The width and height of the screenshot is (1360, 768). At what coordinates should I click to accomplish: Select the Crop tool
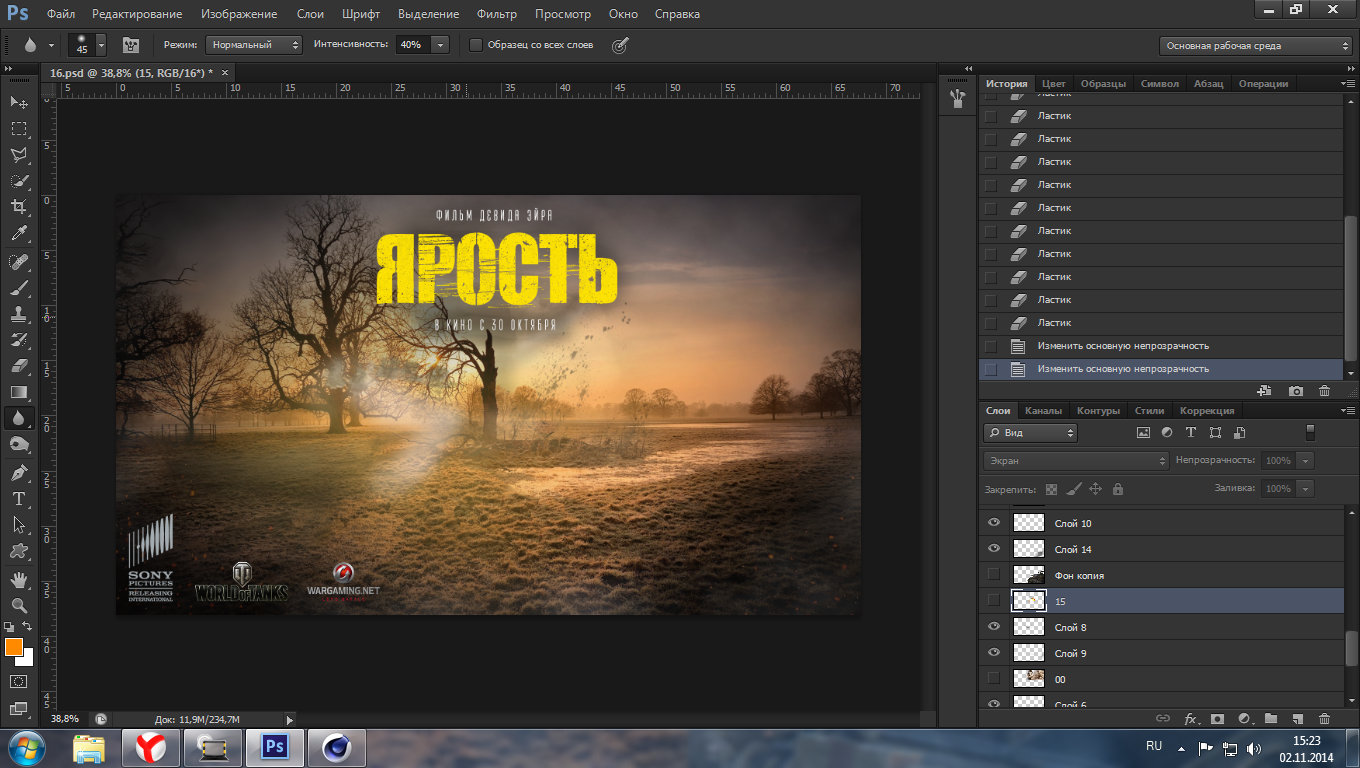pos(19,207)
